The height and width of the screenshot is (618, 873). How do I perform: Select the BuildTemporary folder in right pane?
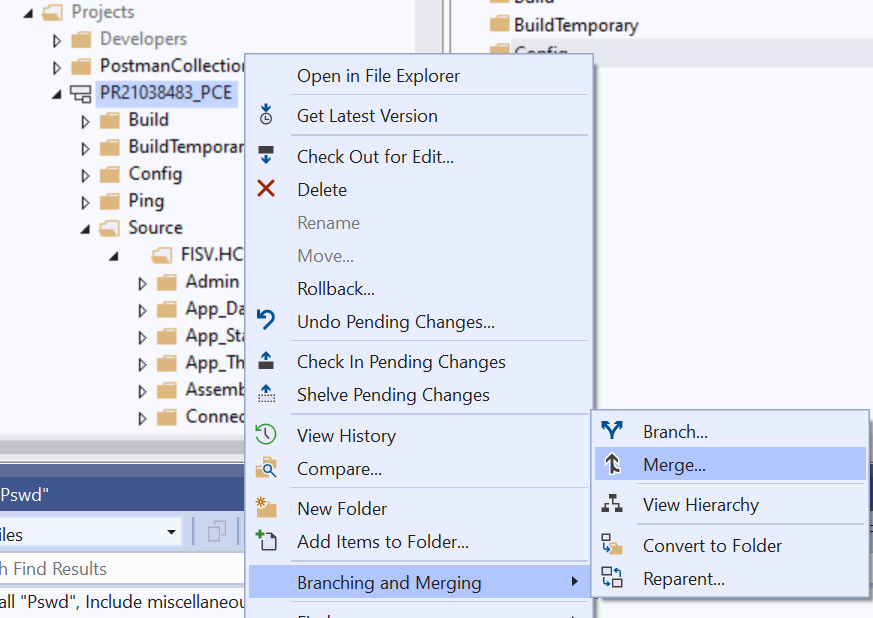pos(575,25)
